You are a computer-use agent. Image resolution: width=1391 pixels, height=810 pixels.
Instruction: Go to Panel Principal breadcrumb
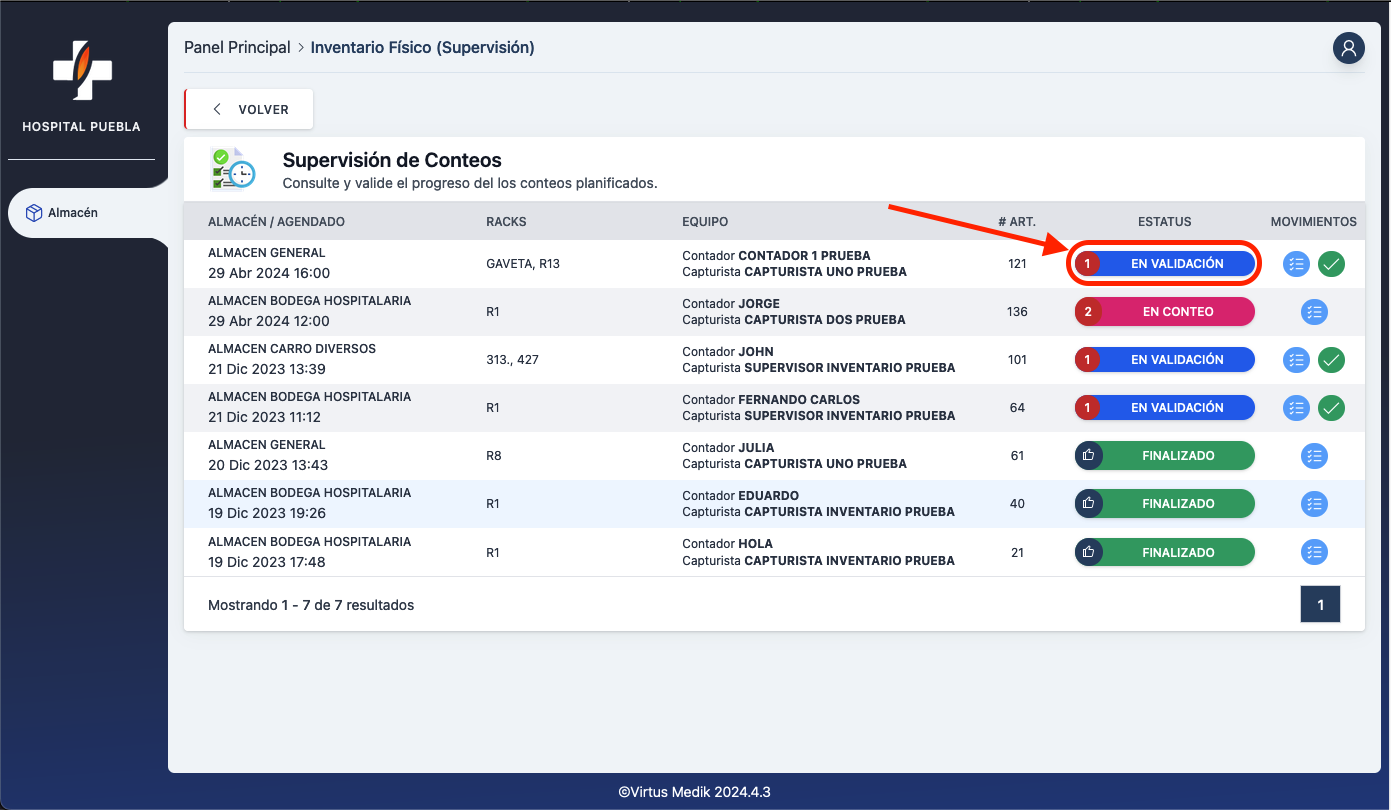click(237, 48)
